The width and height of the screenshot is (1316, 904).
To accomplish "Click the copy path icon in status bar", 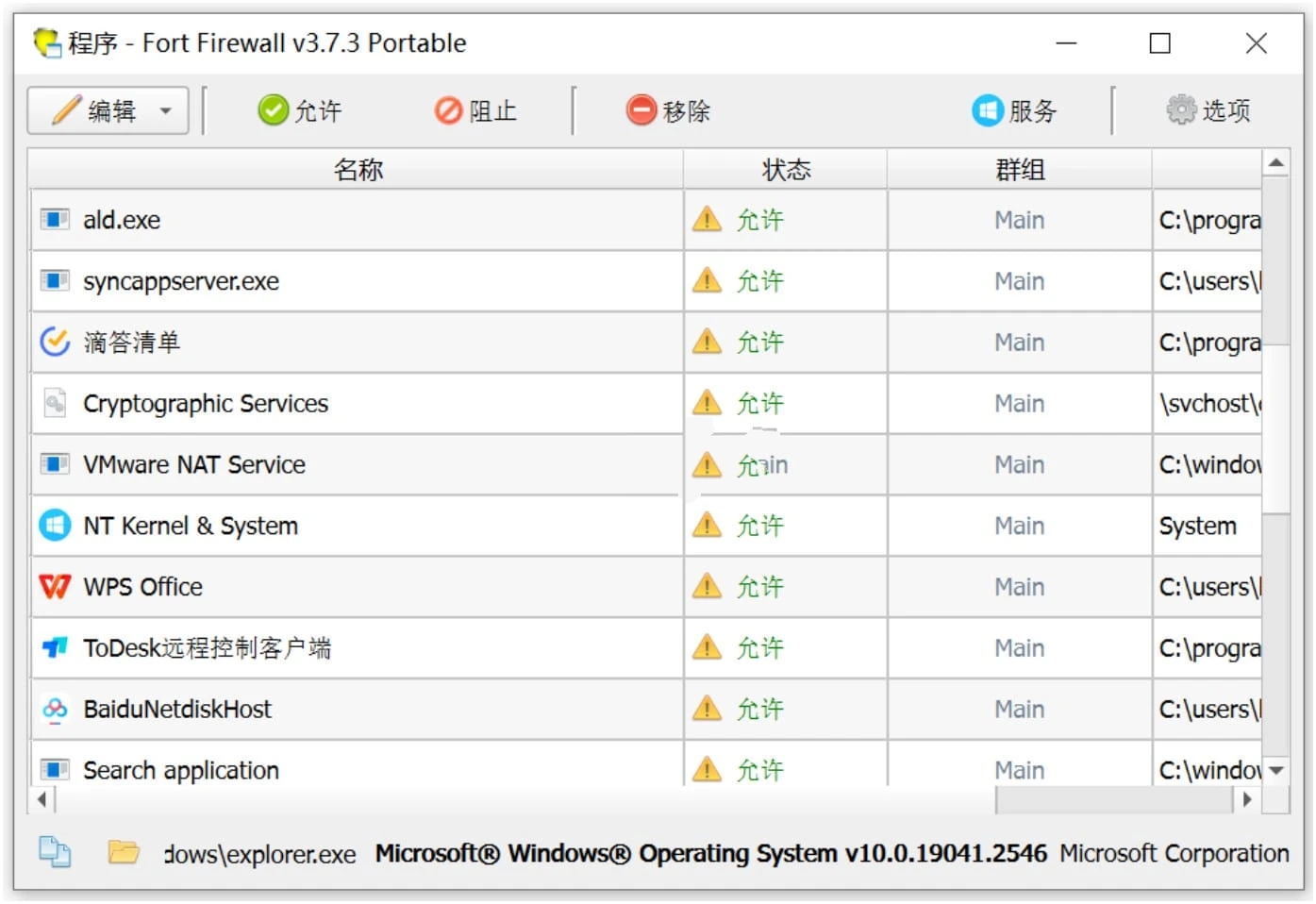I will point(54,852).
